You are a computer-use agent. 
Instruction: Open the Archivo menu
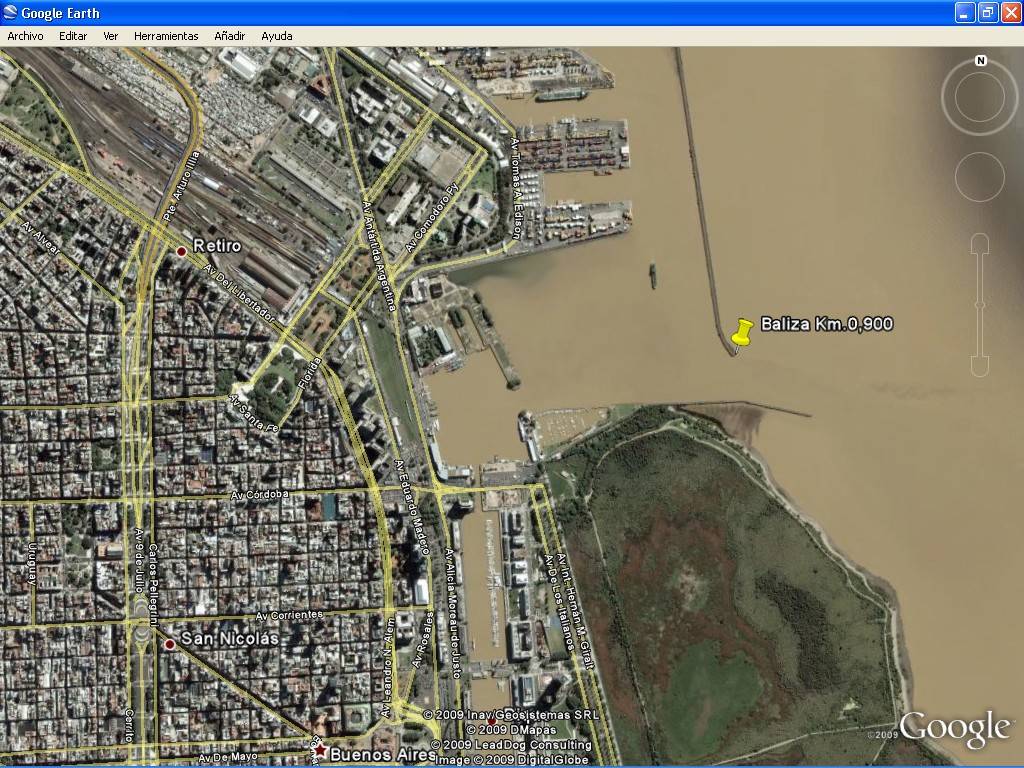(x=25, y=36)
